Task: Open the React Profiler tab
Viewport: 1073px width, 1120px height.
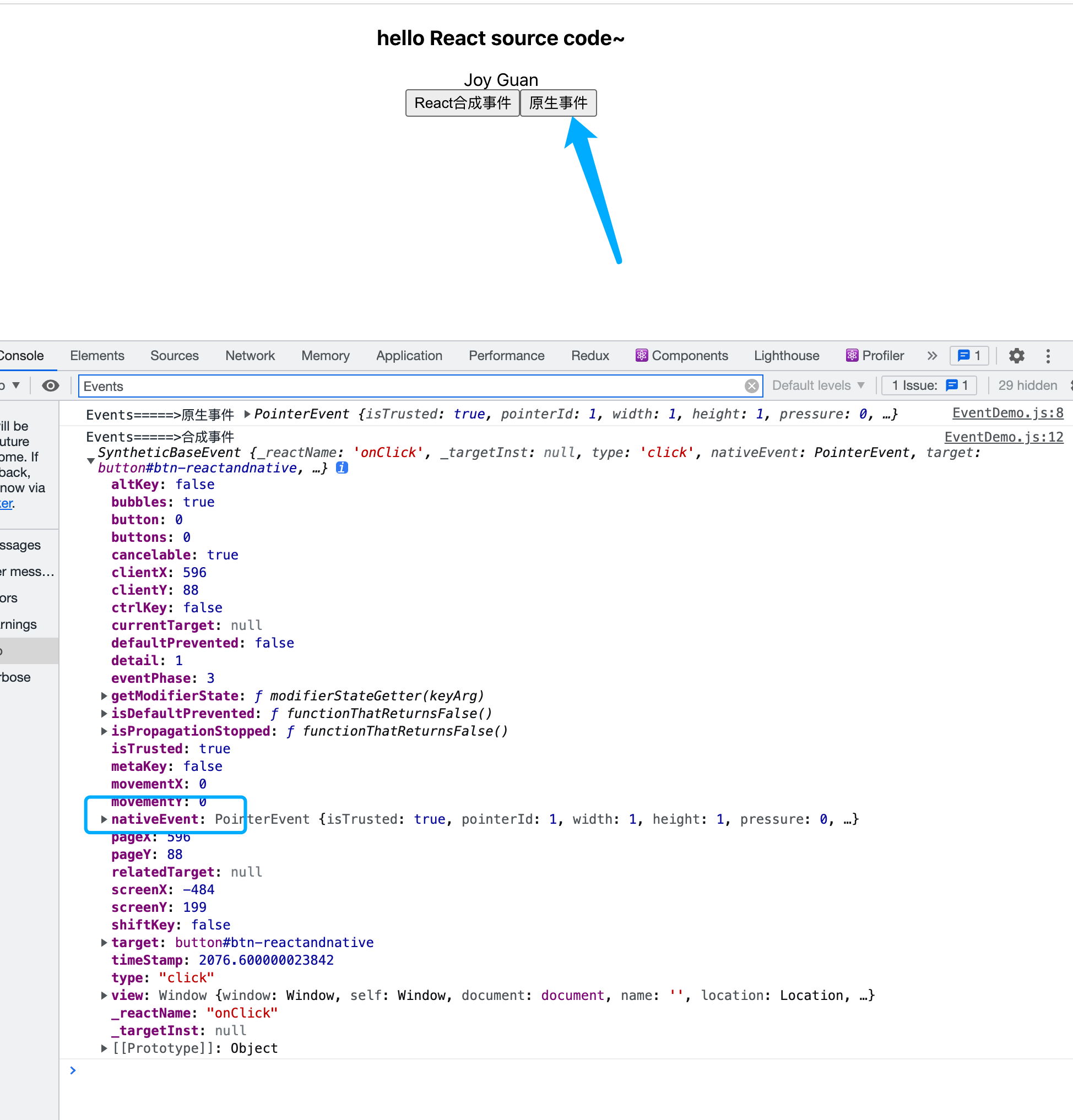Action: [x=875, y=355]
